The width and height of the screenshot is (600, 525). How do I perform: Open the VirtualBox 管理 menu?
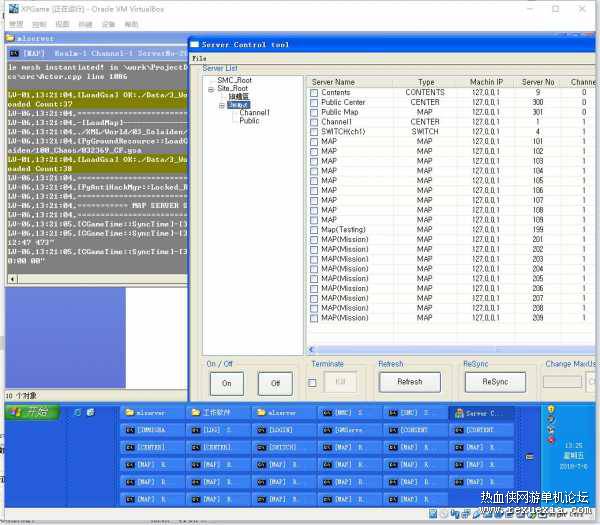(x=16, y=24)
